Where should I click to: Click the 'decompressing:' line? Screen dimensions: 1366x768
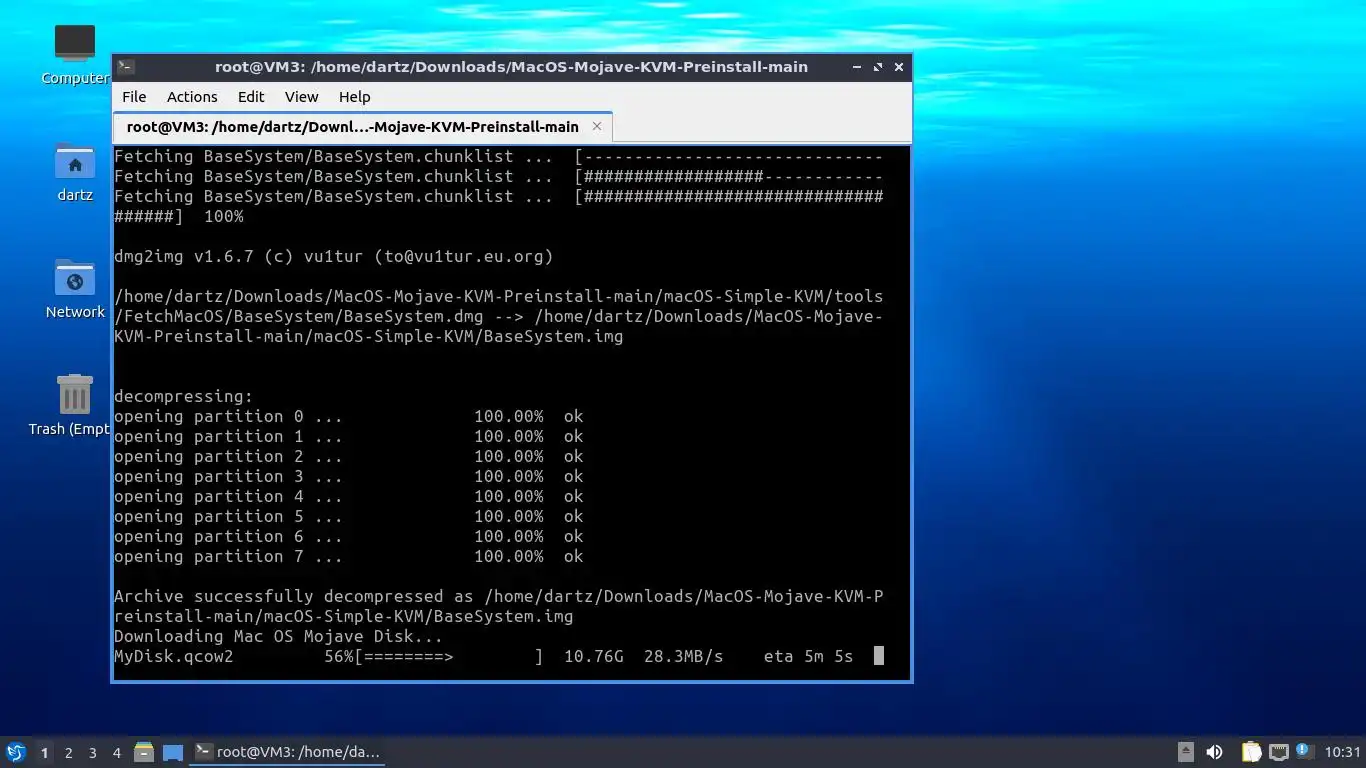point(184,396)
